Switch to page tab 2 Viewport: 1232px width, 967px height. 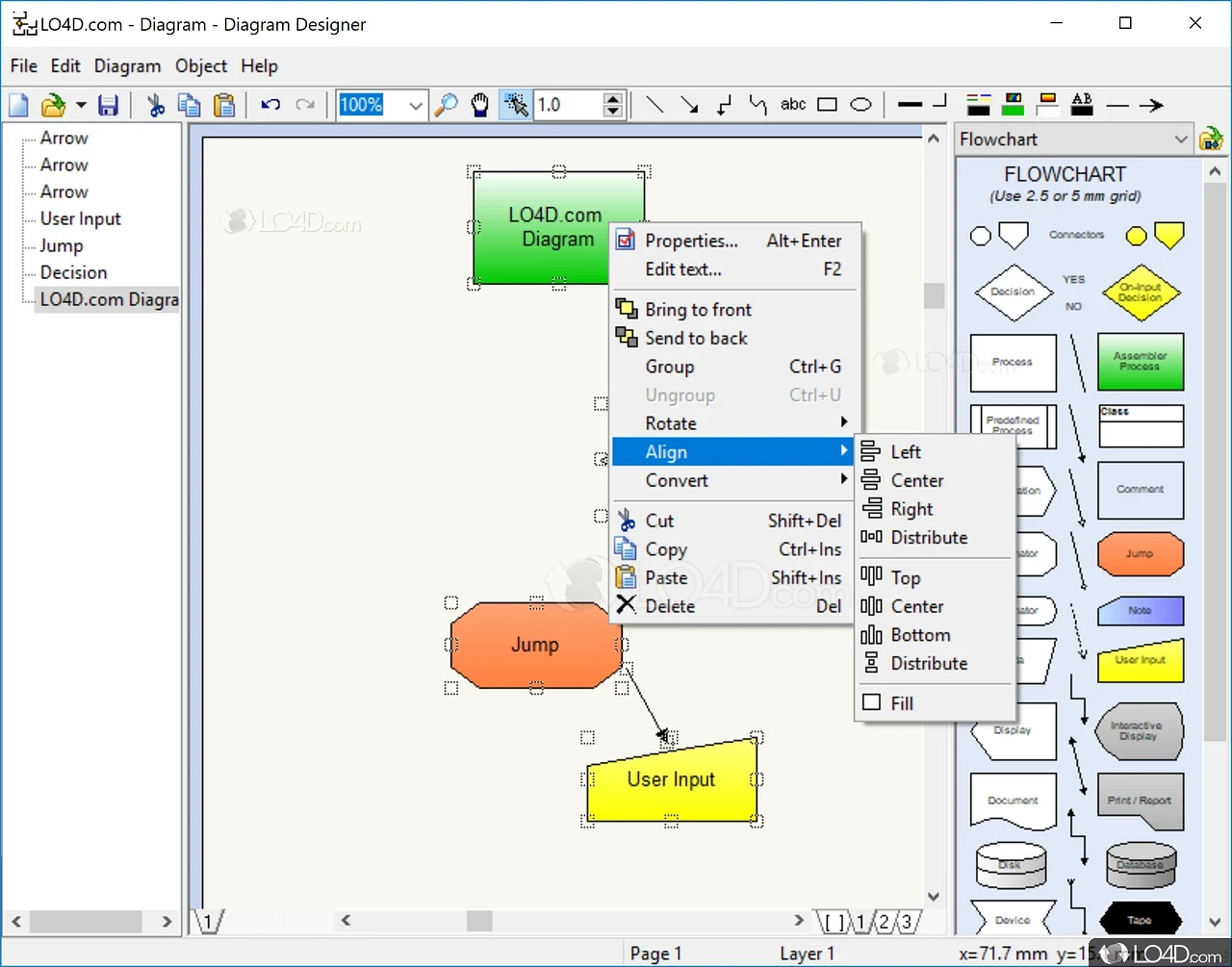(884, 922)
